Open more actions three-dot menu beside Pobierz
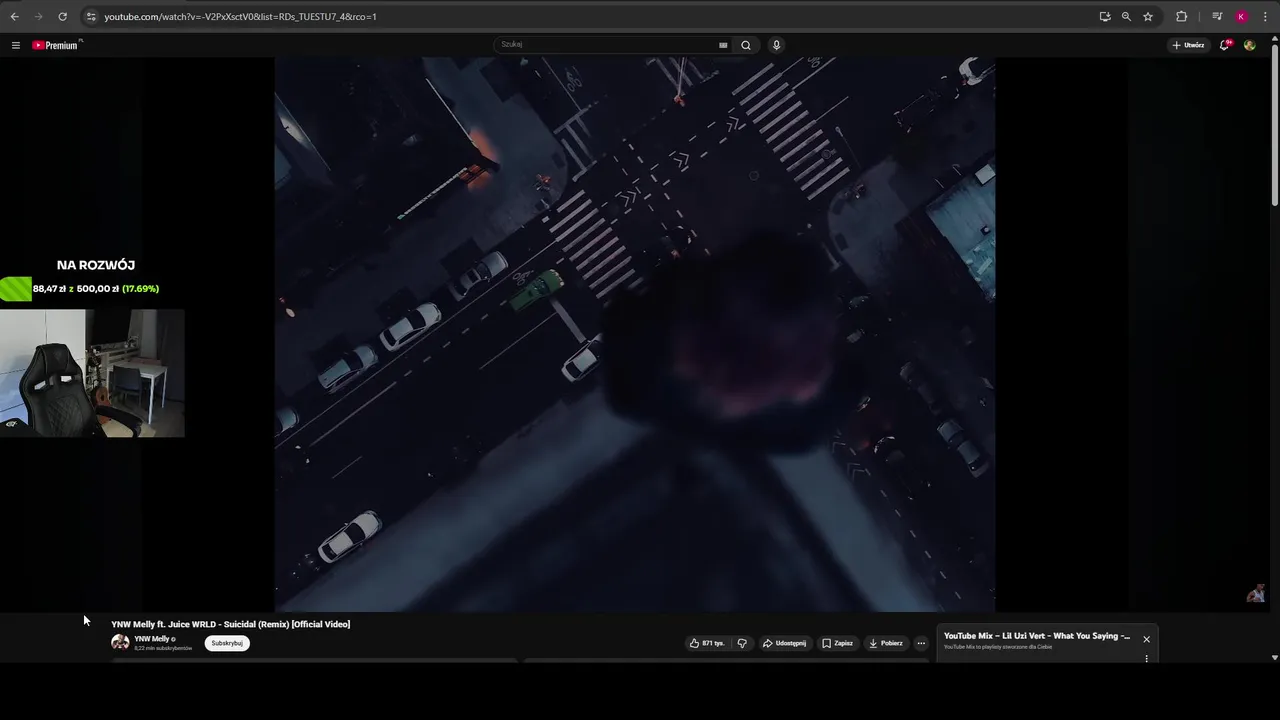 pos(921,643)
